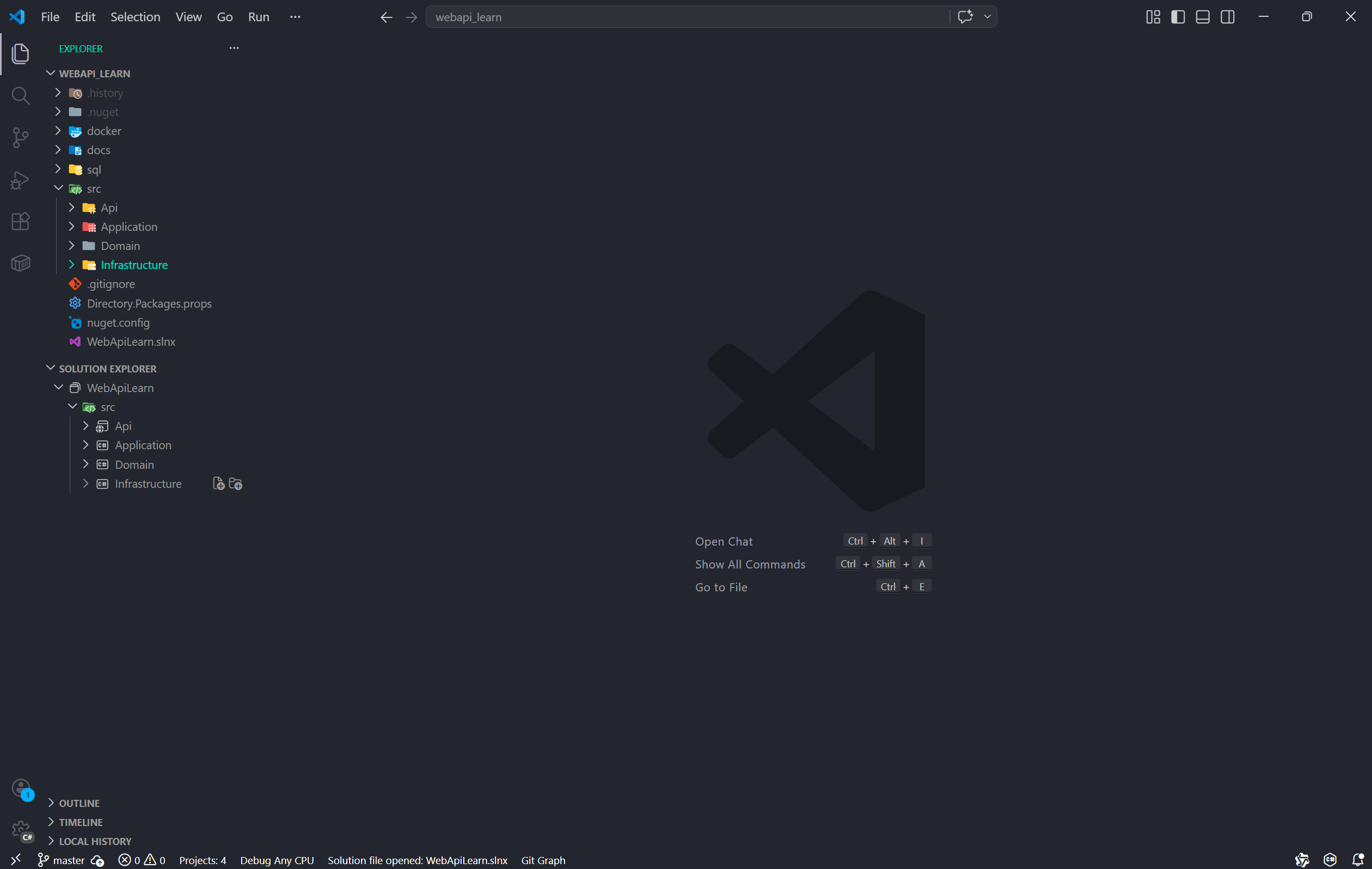Click the Solution file opened status message
Screen dimensions: 1372x869
click(417, 860)
